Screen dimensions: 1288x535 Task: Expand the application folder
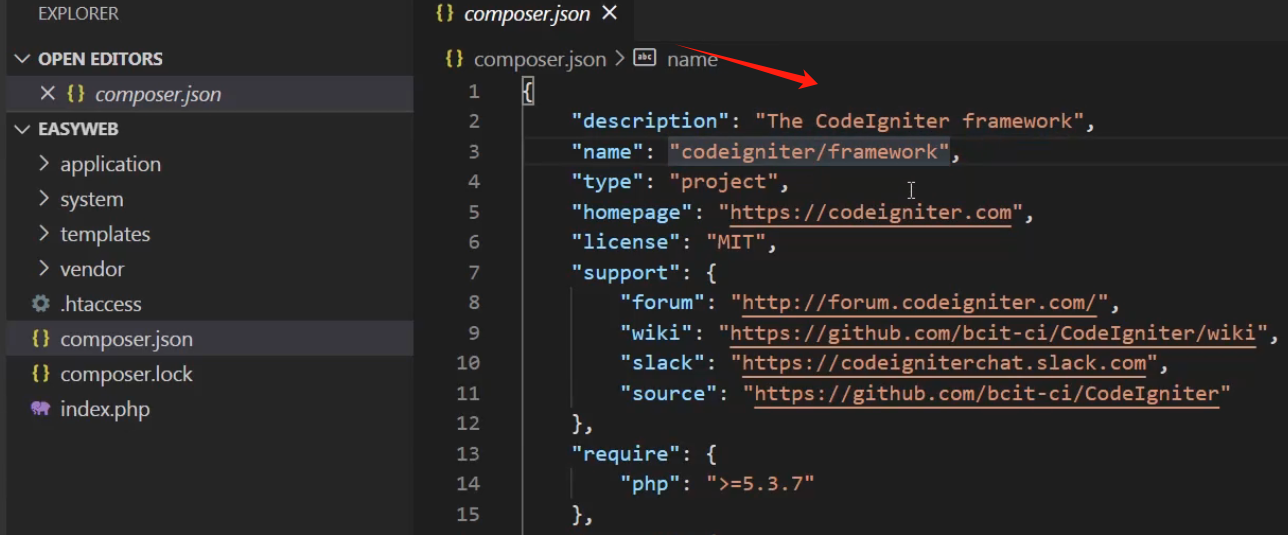(x=110, y=164)
